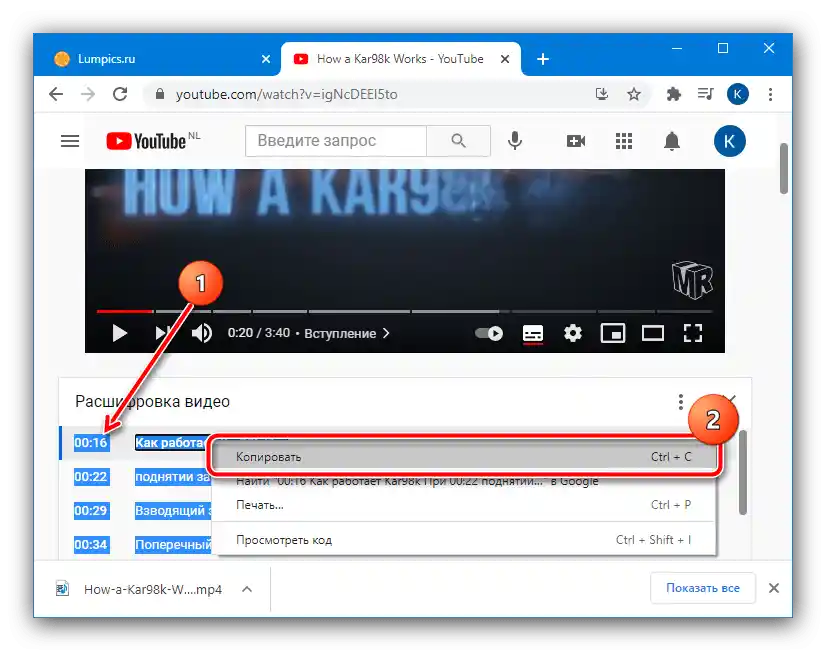
Task: Mute the video volume
Action: coord(201,333)
